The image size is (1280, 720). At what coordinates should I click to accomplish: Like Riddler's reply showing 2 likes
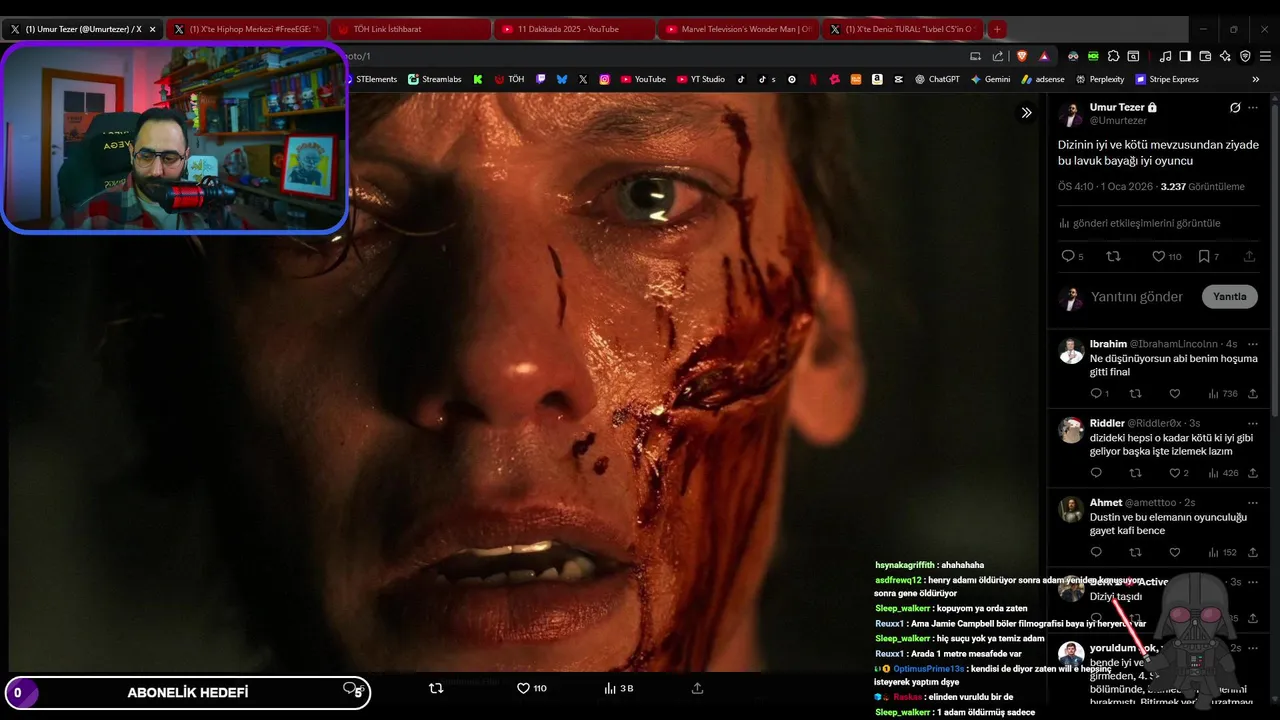coord(1179,473)
